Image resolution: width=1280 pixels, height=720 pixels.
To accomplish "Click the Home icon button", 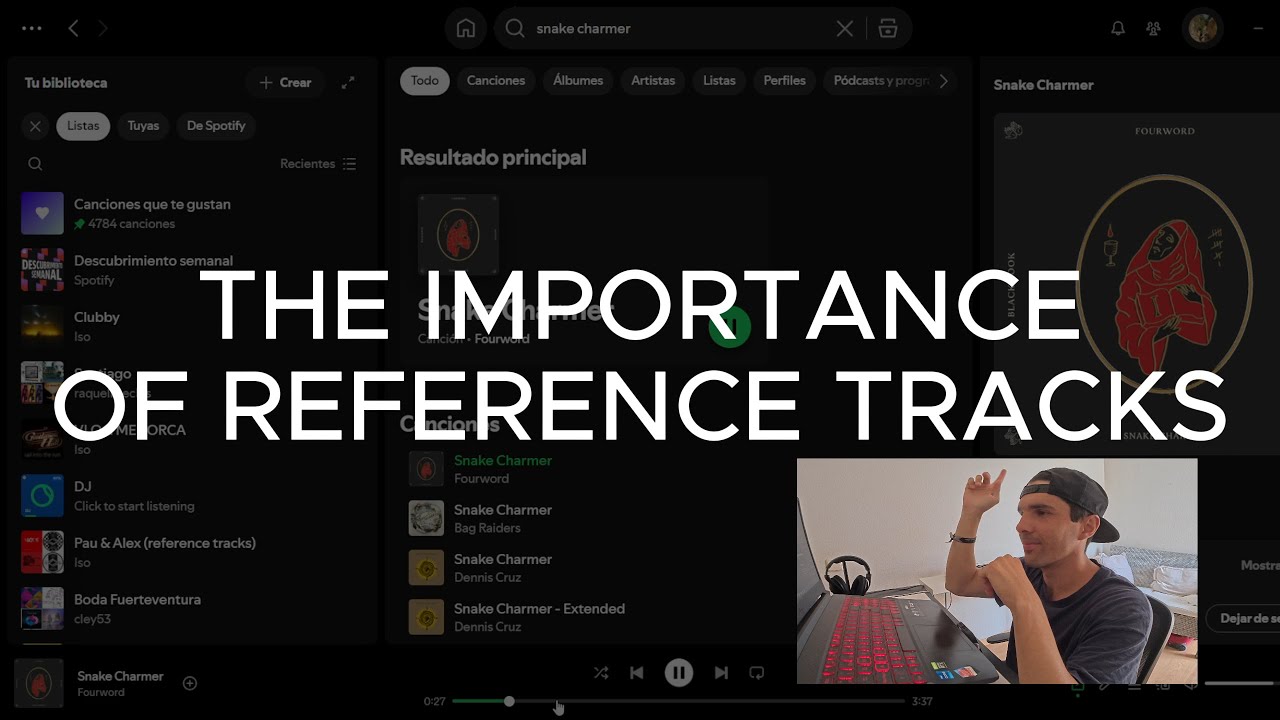I will pyautogui.click(x=466, y=29).
